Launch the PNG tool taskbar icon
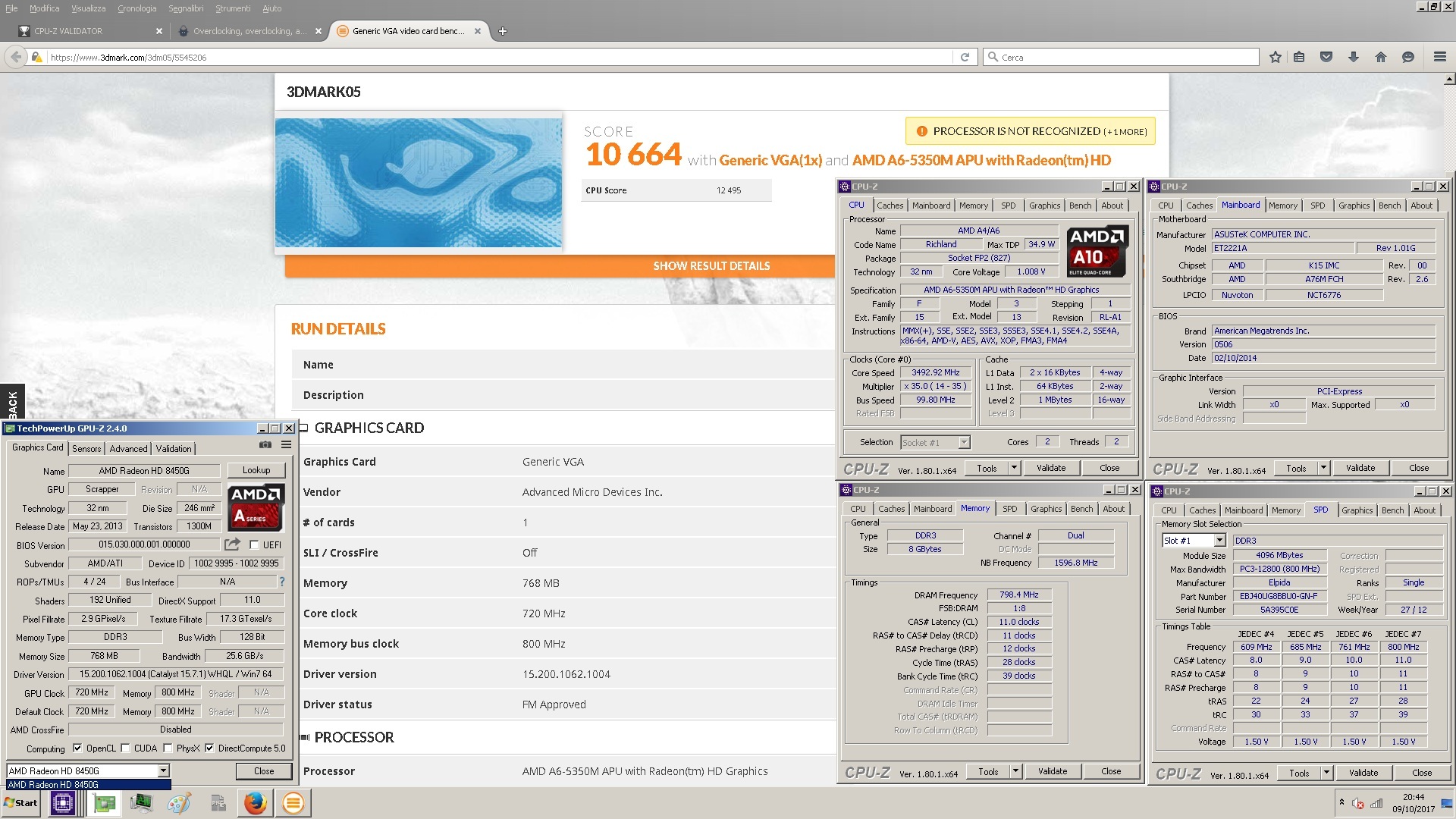The width and height of the screenshot is (1456, 819). pyautogui.click(x=218, y=803)
